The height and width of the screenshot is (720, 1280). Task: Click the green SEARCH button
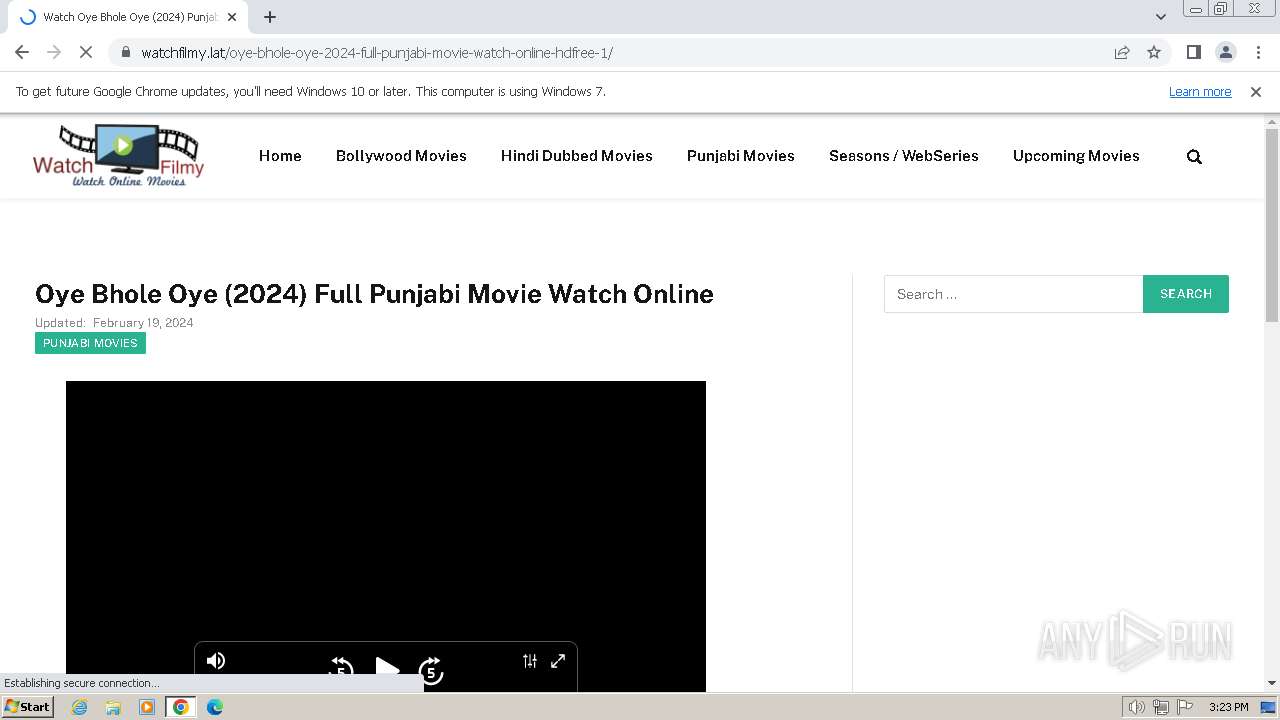tap(1186, 294)
